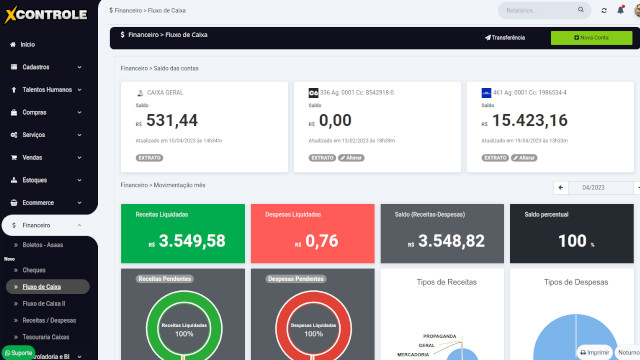Viewport: 640px width, 360px height.
Task: Select Fluxo de Caixa submenu item
Action: pos(48,287)
